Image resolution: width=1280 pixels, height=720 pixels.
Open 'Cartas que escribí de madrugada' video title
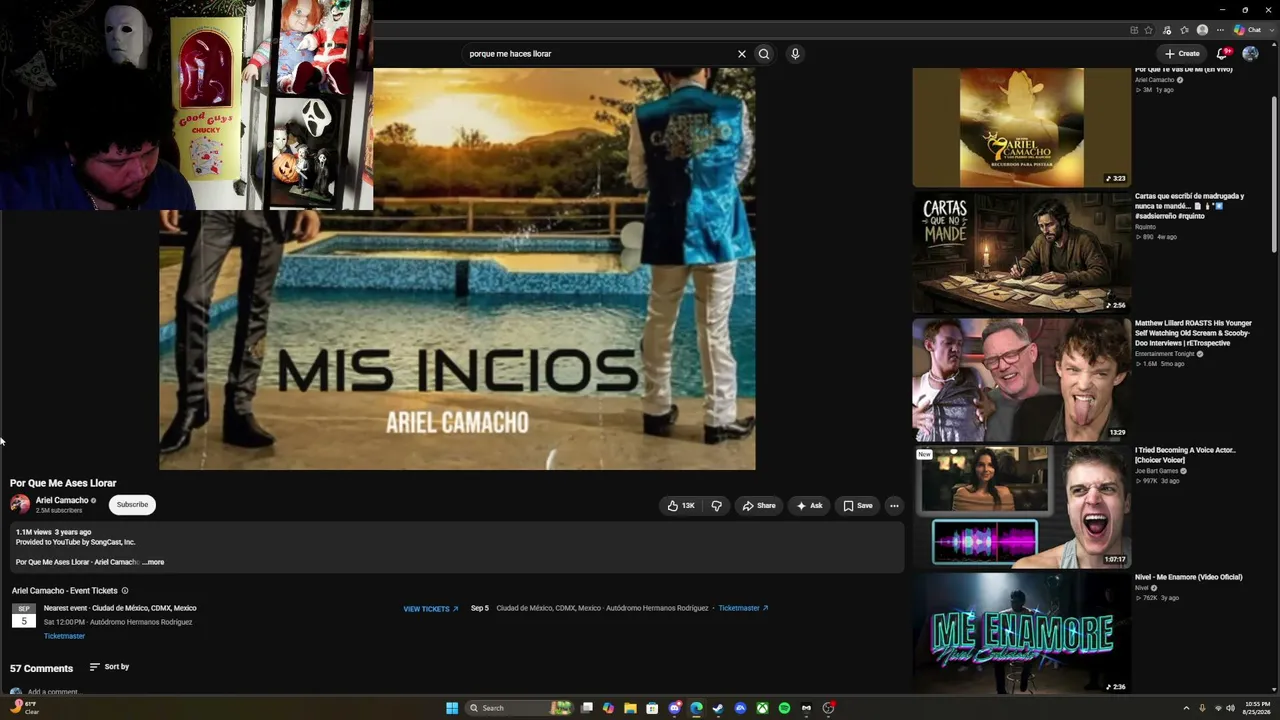[x=1190, y=206]
